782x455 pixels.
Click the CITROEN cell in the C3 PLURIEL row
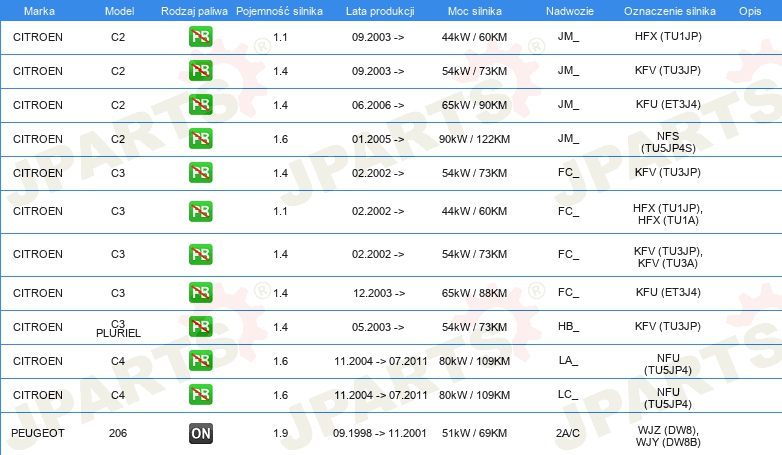38,327
